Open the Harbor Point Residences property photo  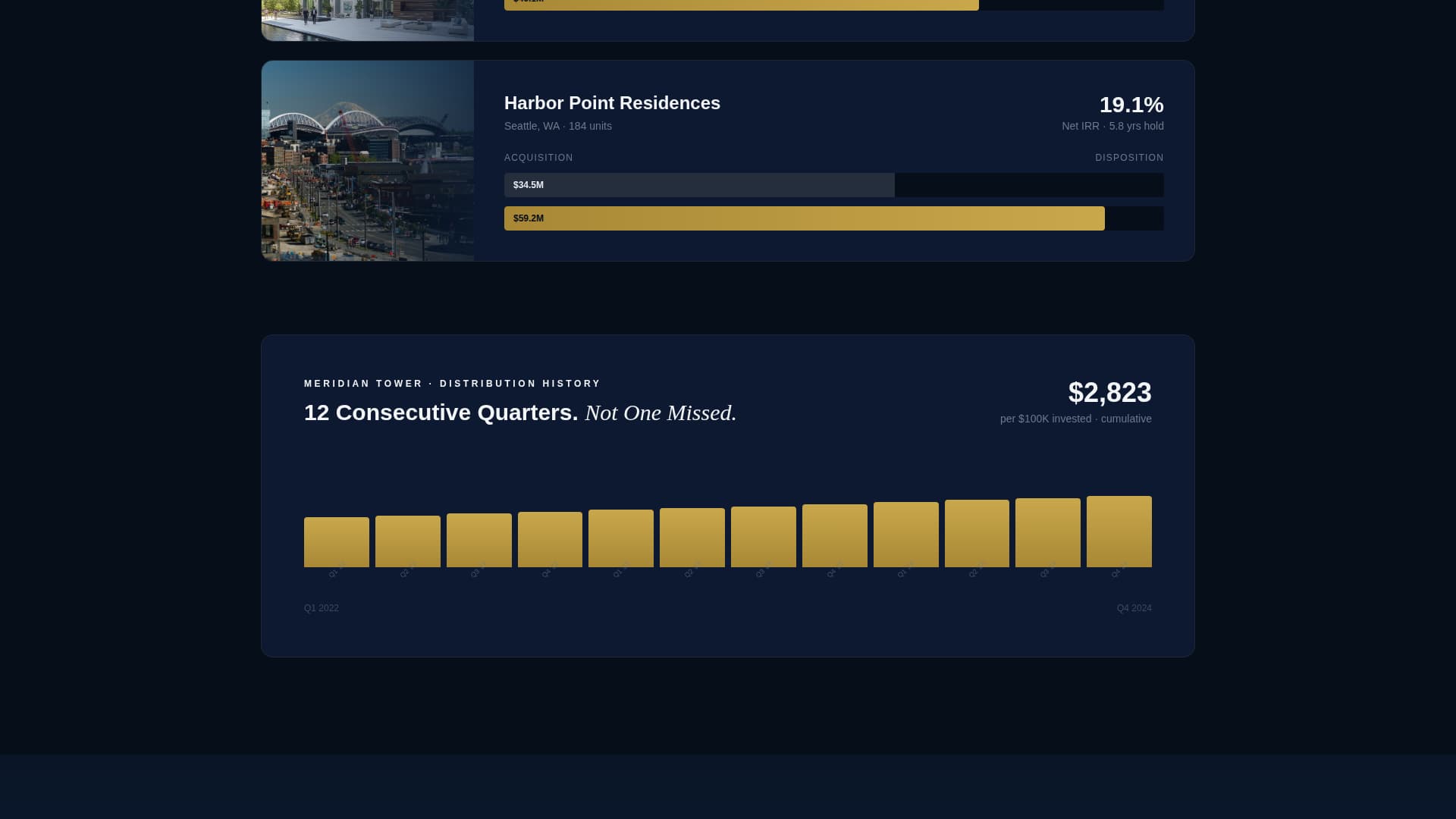[x=367, y=160]
